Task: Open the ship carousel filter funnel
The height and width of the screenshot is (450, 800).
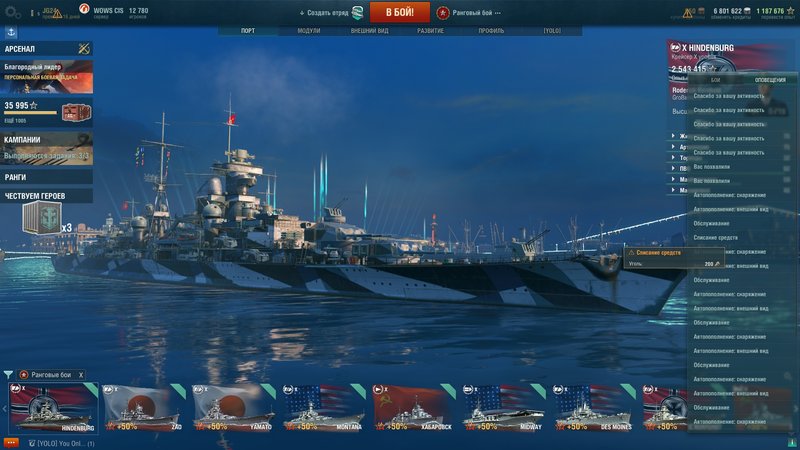Action: pos(8,375)
